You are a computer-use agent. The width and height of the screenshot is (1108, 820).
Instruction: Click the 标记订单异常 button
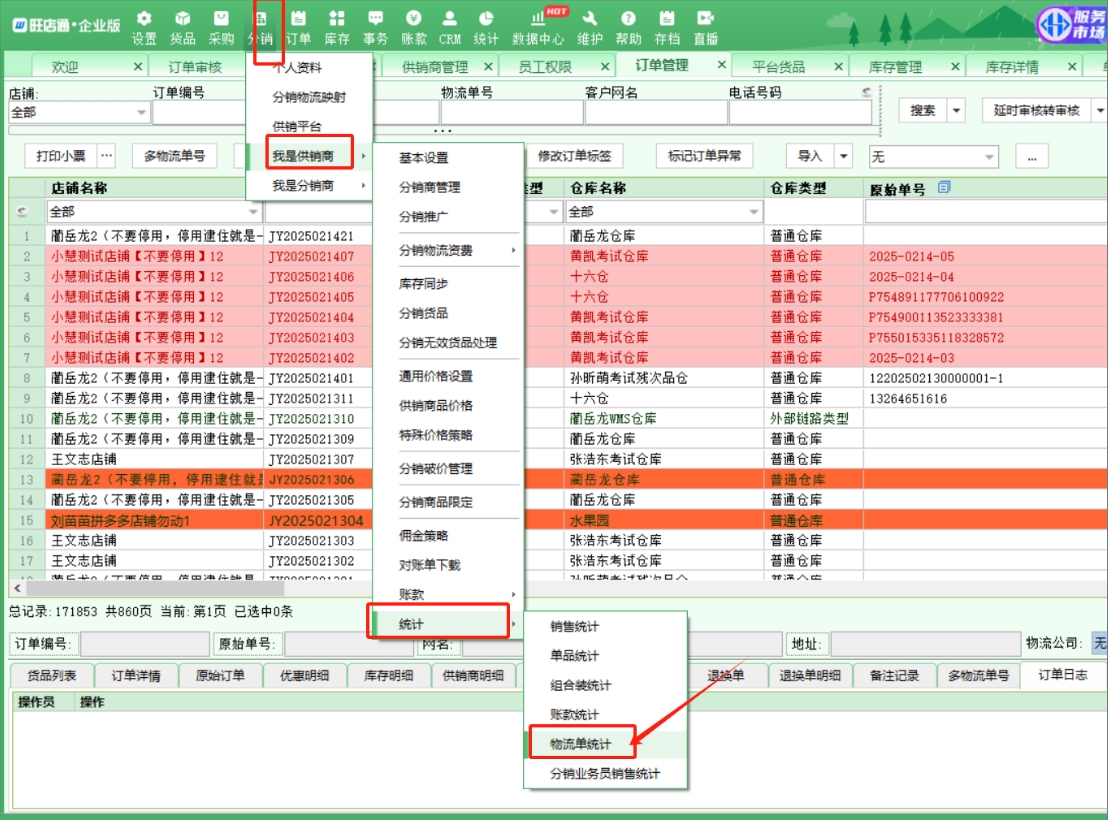point(705,156)
